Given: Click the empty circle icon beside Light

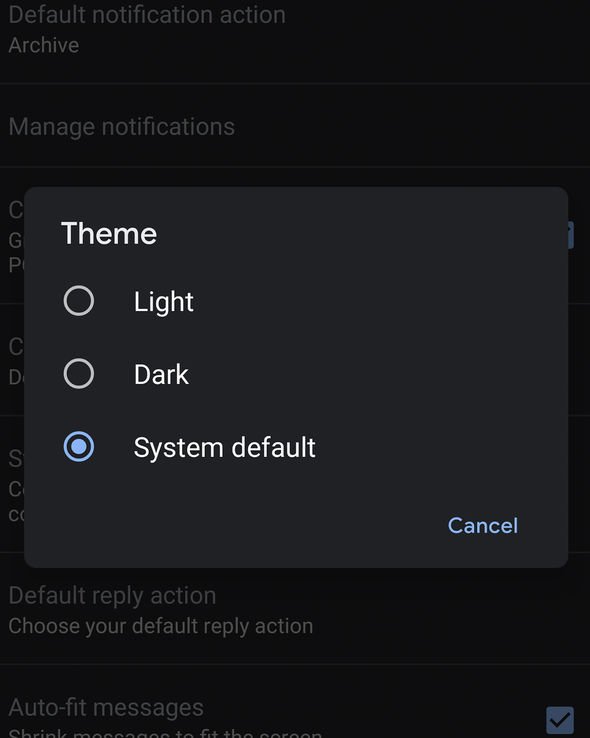Looking at the screenshot, I should tap(79, 301).
